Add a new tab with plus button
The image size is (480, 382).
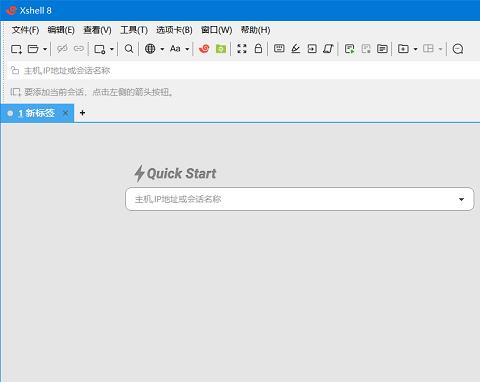point(82,113)
